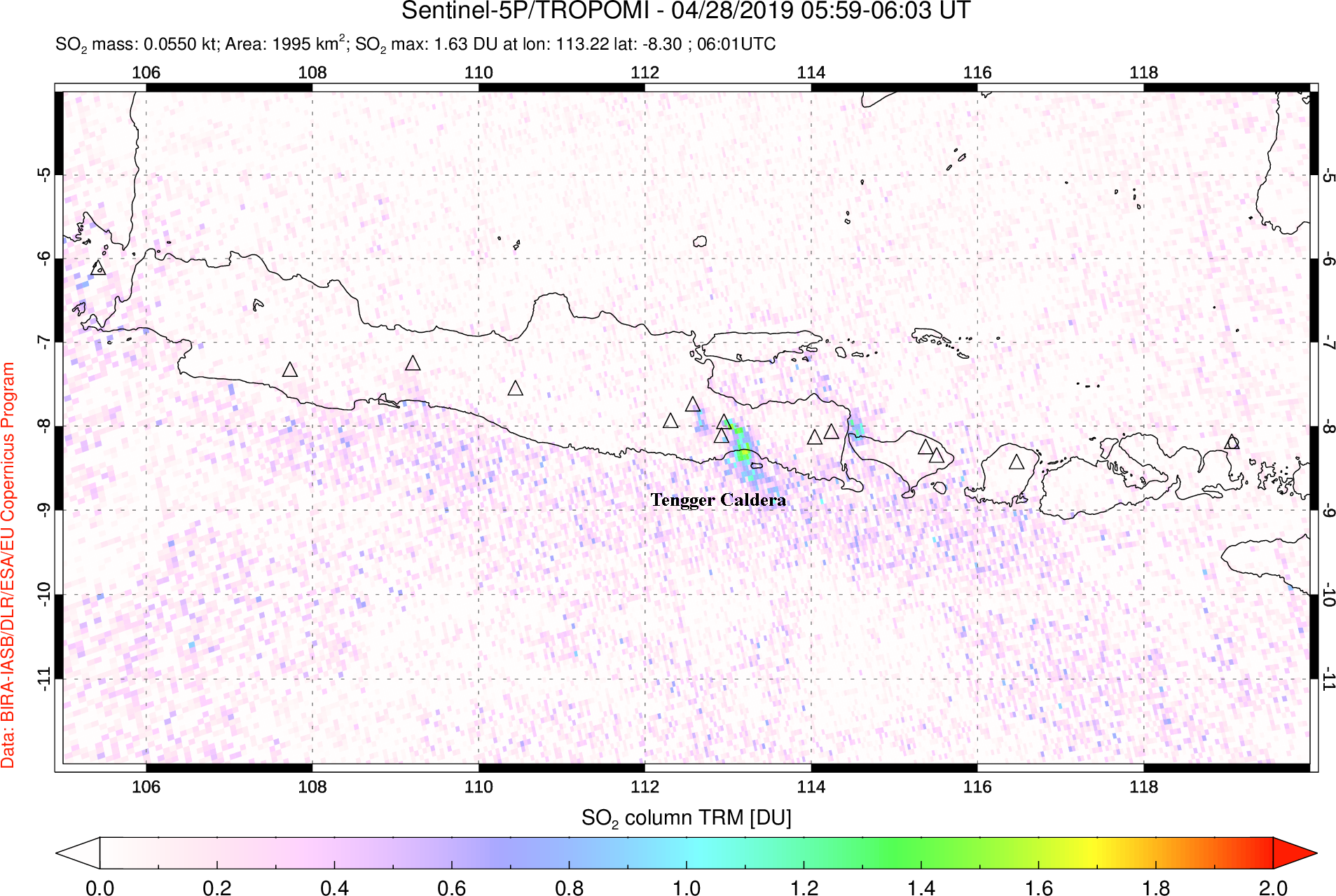Click the Tengger Caldera label
1336x896 pixels.
[x=718, y=499]
